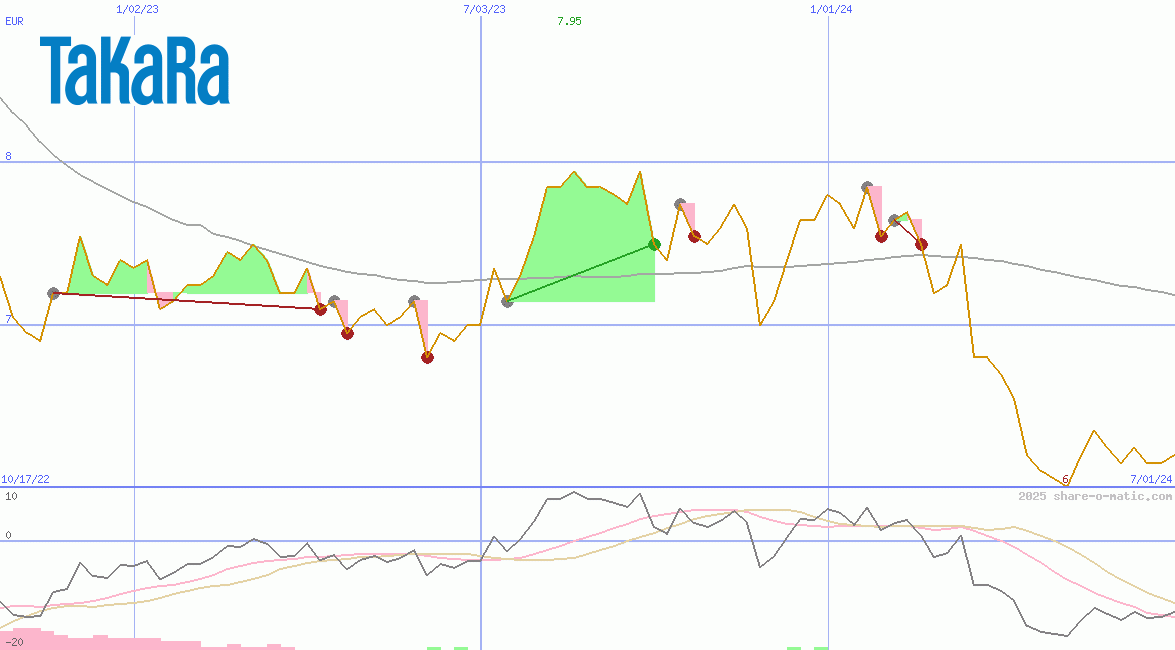Viewport: 1175px width, 650px height.
Task: Select the 7/03/23 date label
Action: click(x=484, y=9)
